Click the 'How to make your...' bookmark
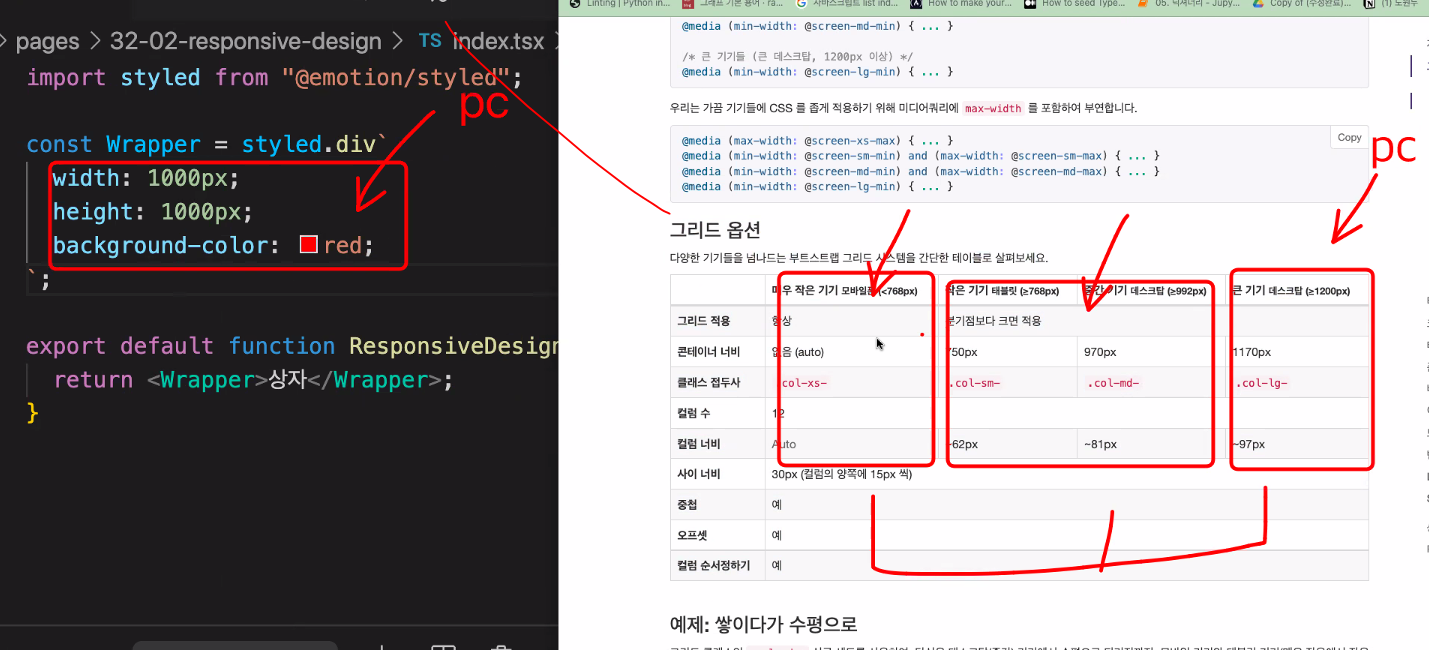This screenshot has width=1429, height=650. [x=963, y=4]
